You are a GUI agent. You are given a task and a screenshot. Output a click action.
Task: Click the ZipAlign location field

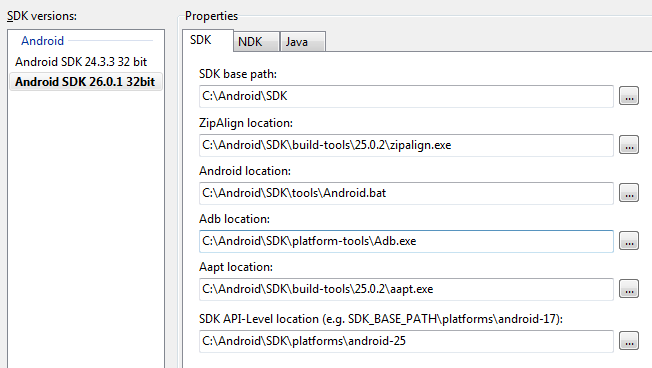[x=406, y=145]
